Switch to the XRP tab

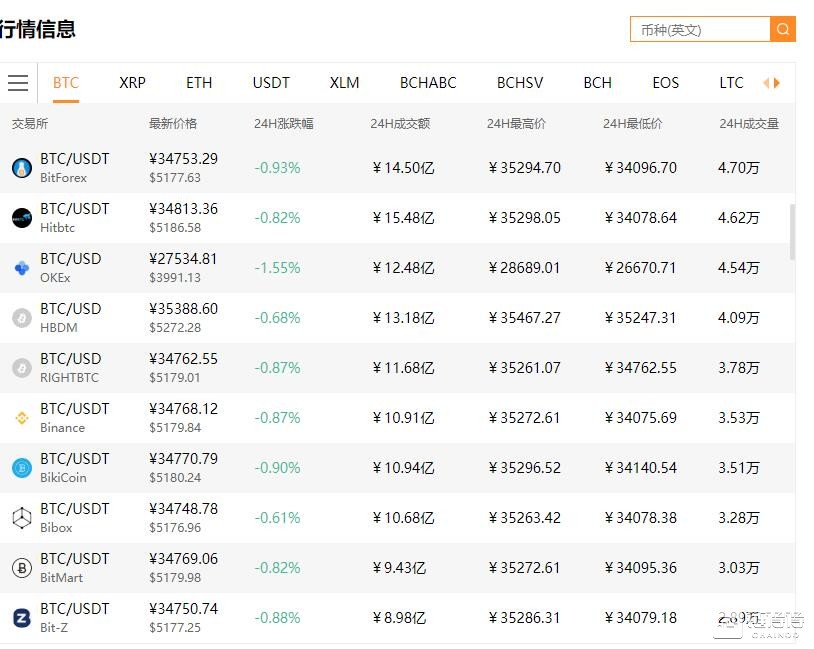tap(132, 83)
